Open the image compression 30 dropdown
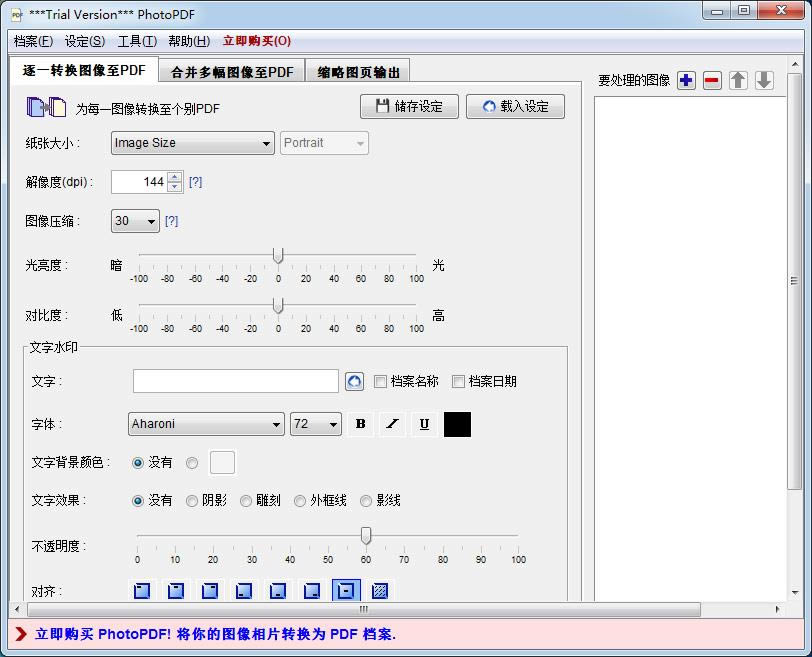Viewport: 812px width, 657px height. pos(135,221)
